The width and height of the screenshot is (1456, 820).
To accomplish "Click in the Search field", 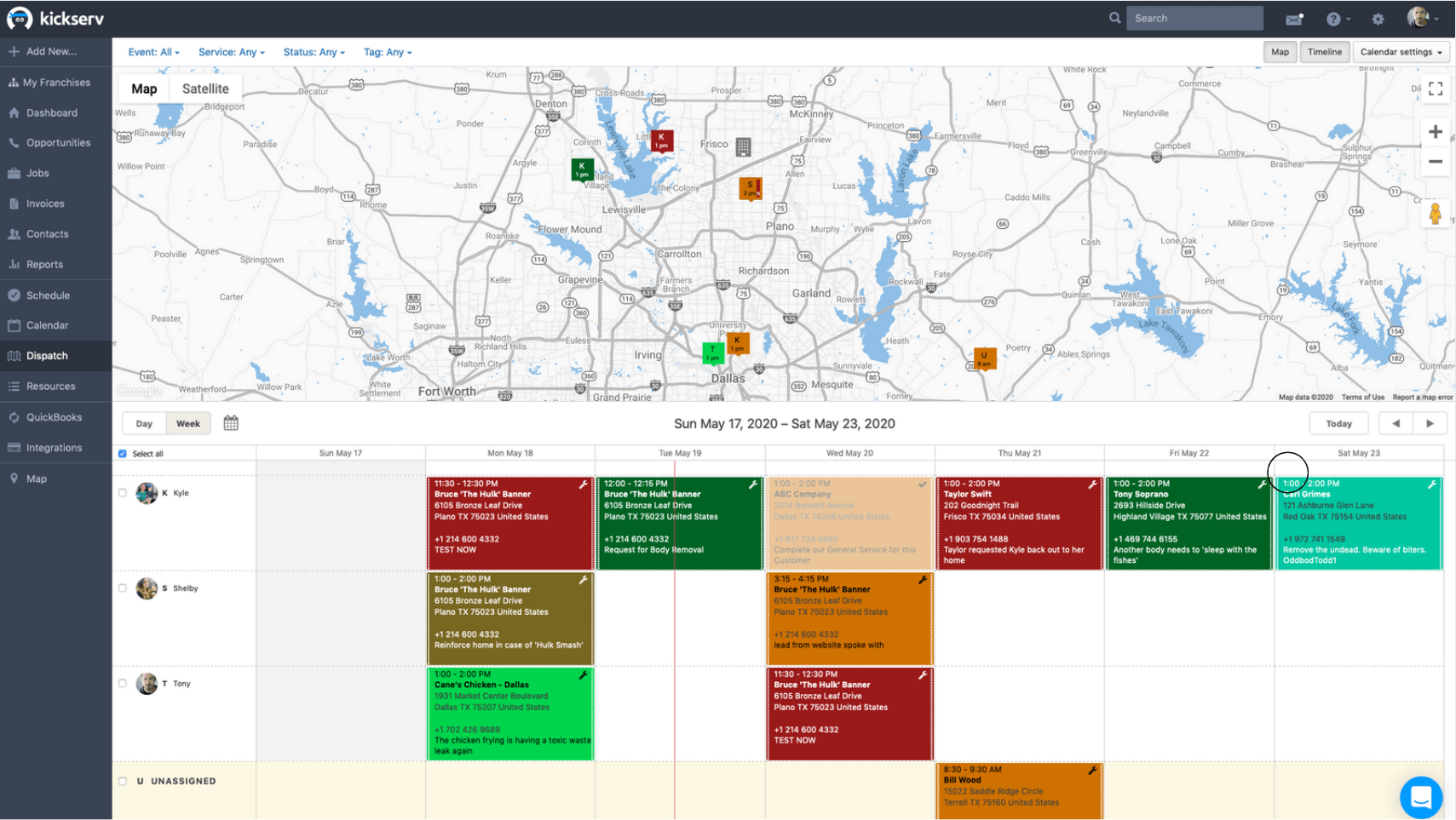I will coord(1194,18).
